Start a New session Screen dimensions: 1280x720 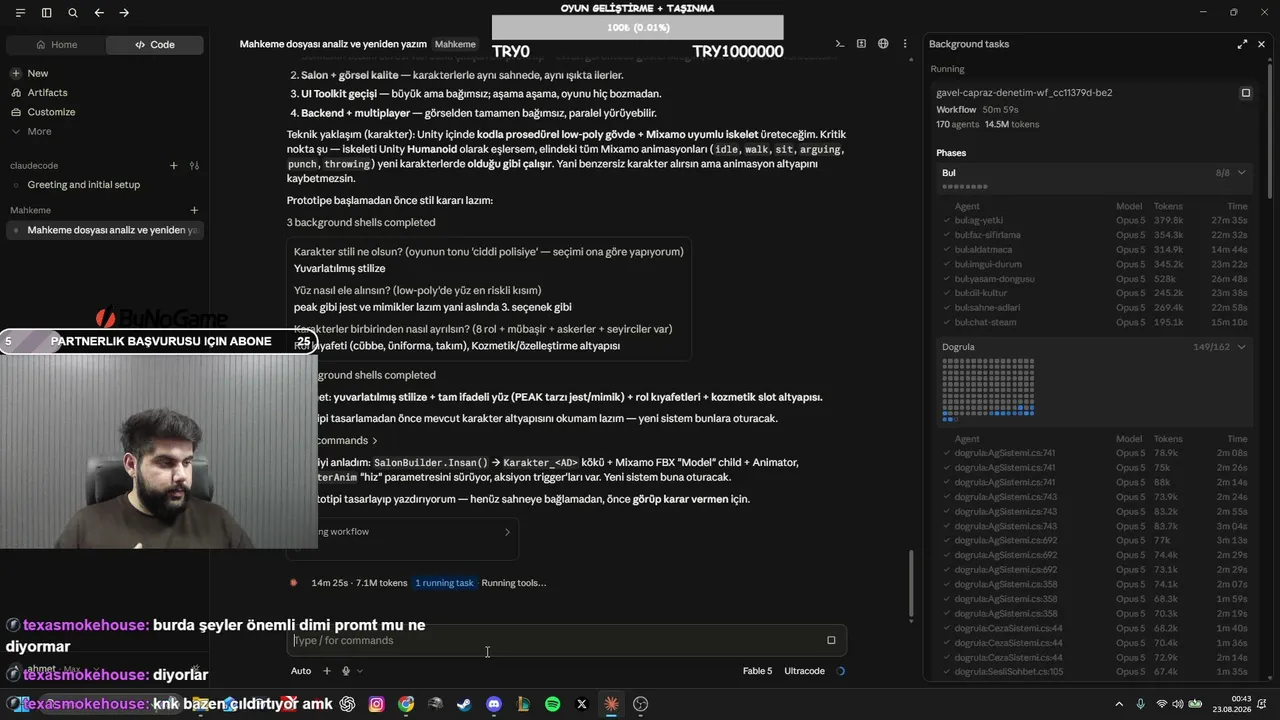[105, 73]
